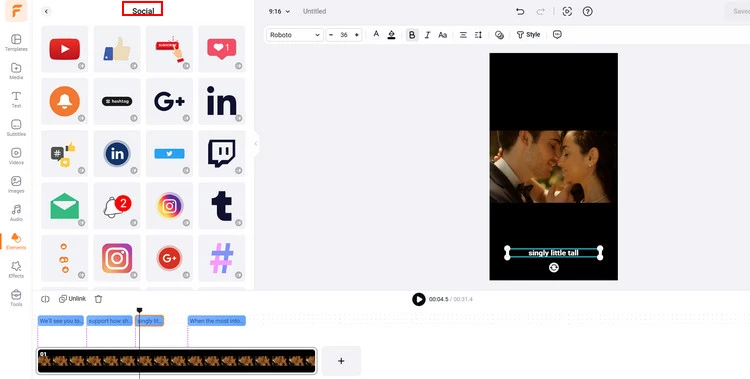Open the help question mark icon
This screenshot has height=379, width=750.
(x=587, y=11)
